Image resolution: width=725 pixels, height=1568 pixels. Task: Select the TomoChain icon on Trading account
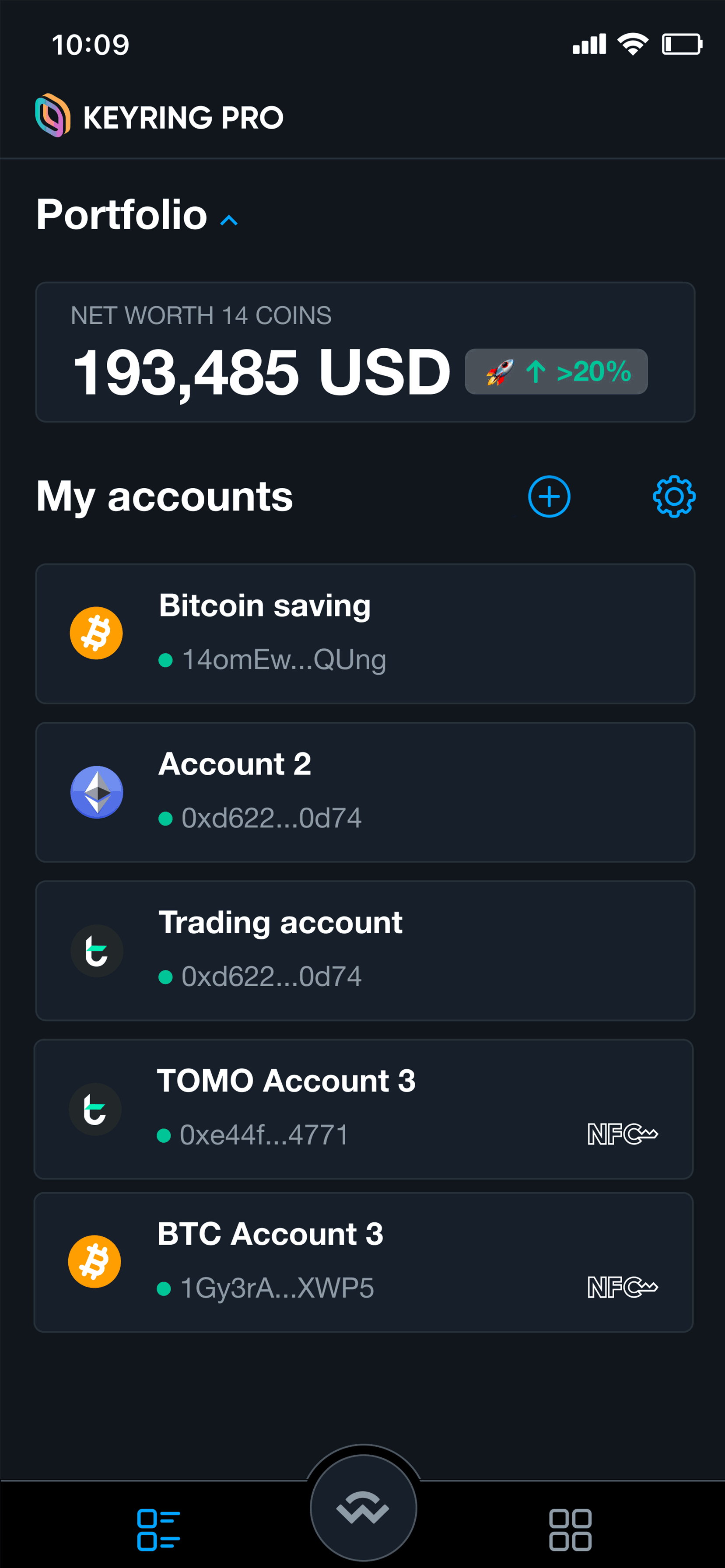96,950
